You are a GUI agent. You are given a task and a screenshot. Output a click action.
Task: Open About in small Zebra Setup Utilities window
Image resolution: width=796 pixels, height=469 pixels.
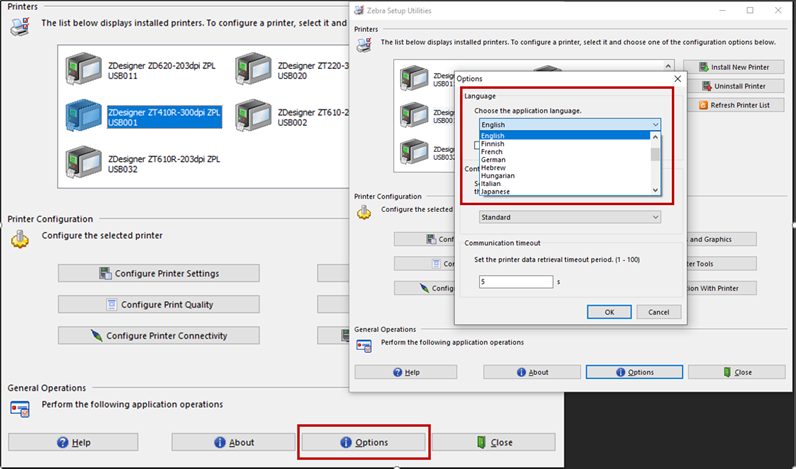tap(532, 372)
